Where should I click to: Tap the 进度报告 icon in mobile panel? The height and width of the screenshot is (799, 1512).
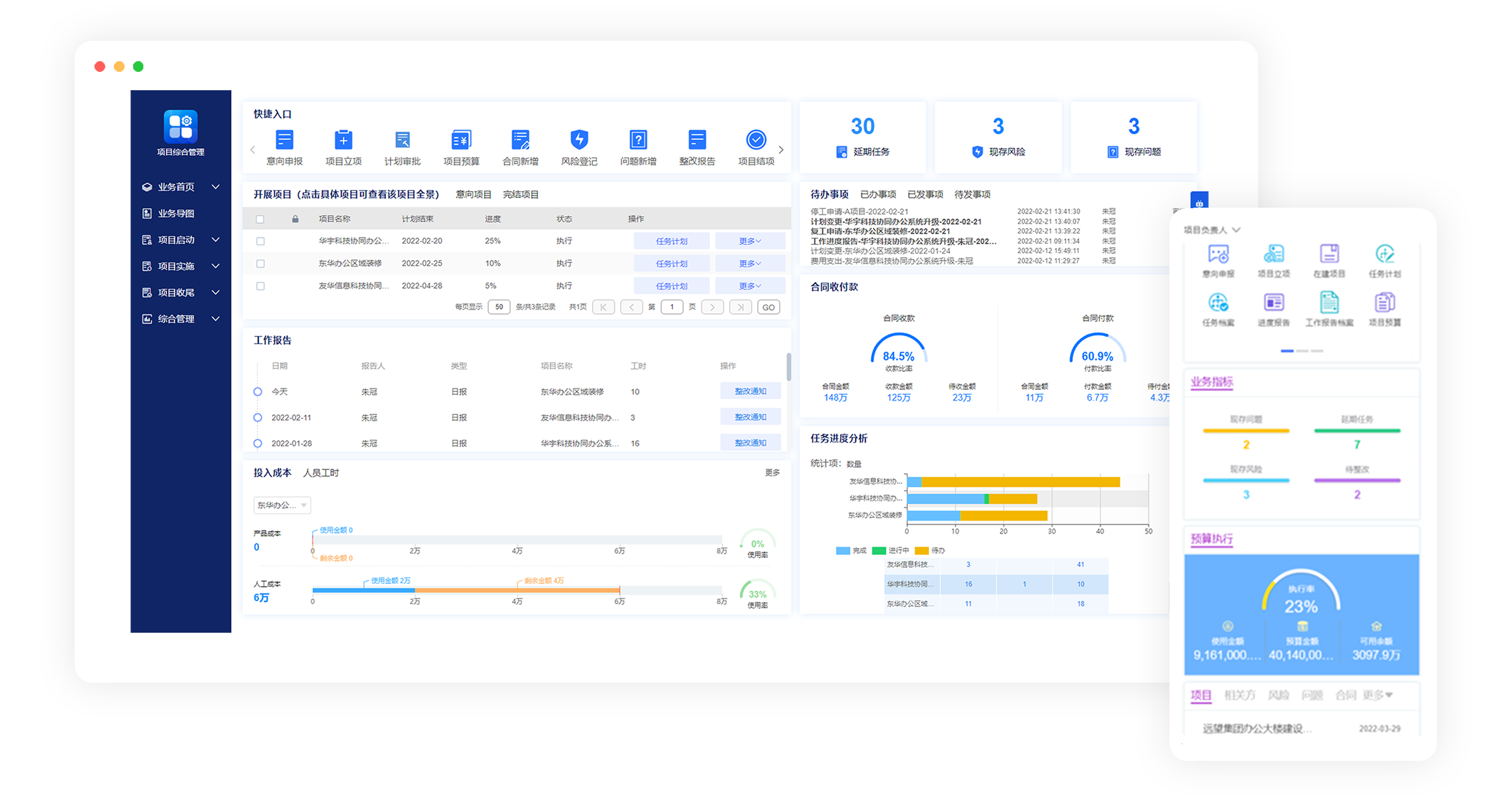[x=1273, y=303]
